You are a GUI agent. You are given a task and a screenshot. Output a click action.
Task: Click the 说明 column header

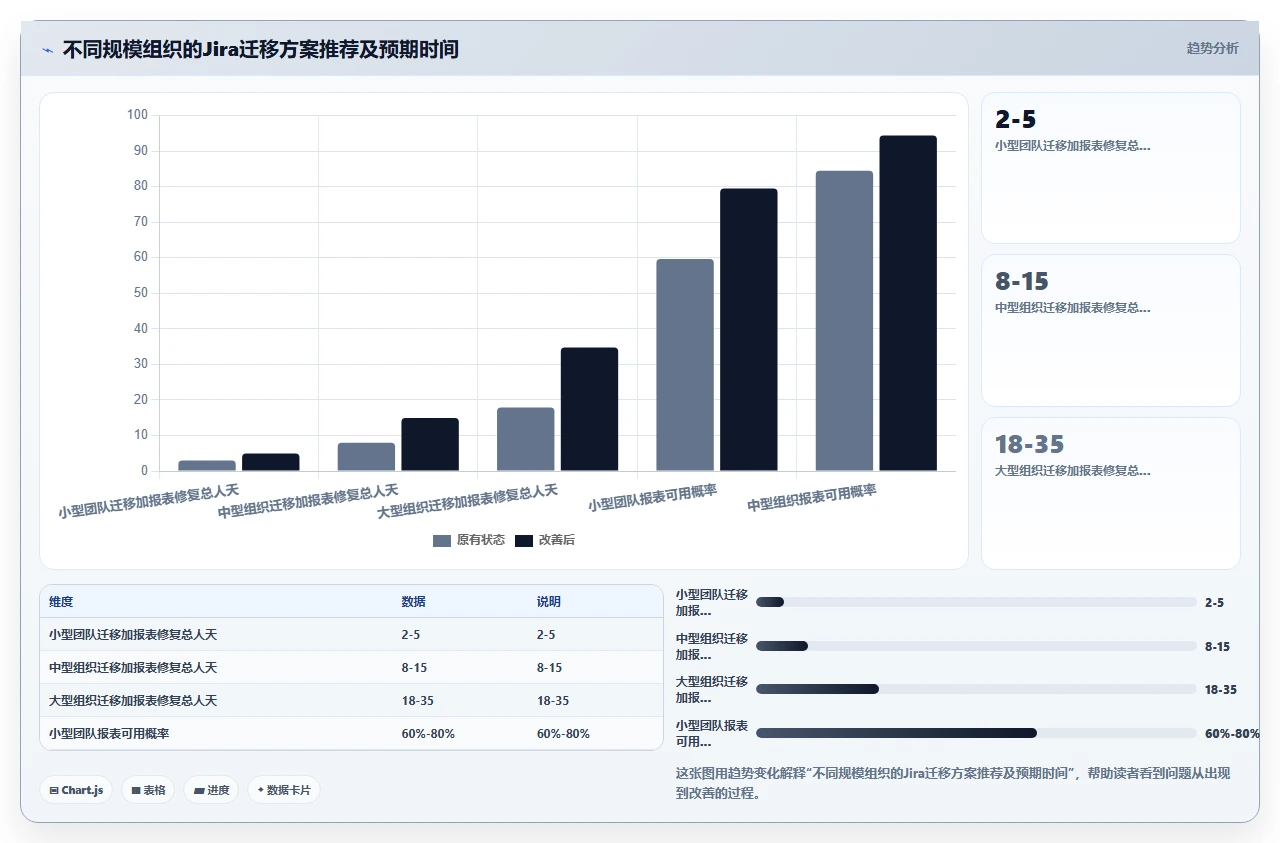[x=549, y=602]
